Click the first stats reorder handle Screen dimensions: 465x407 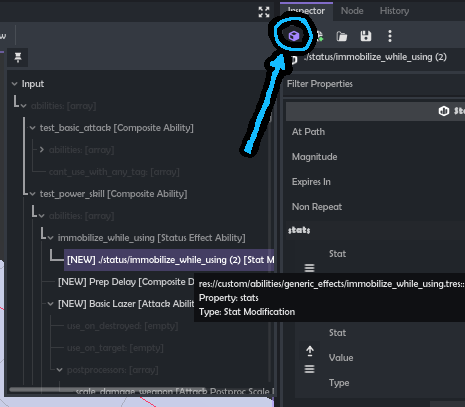309,267
